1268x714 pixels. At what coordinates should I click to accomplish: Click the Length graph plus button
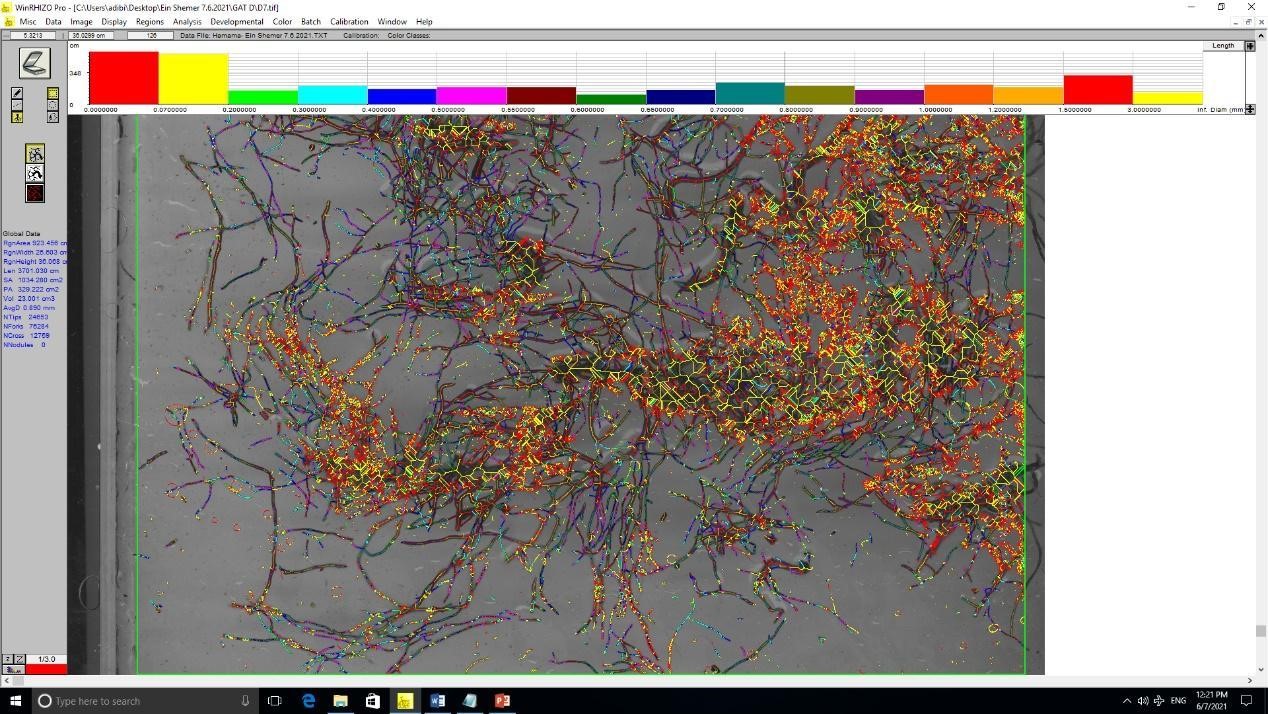click(1250, 46)
